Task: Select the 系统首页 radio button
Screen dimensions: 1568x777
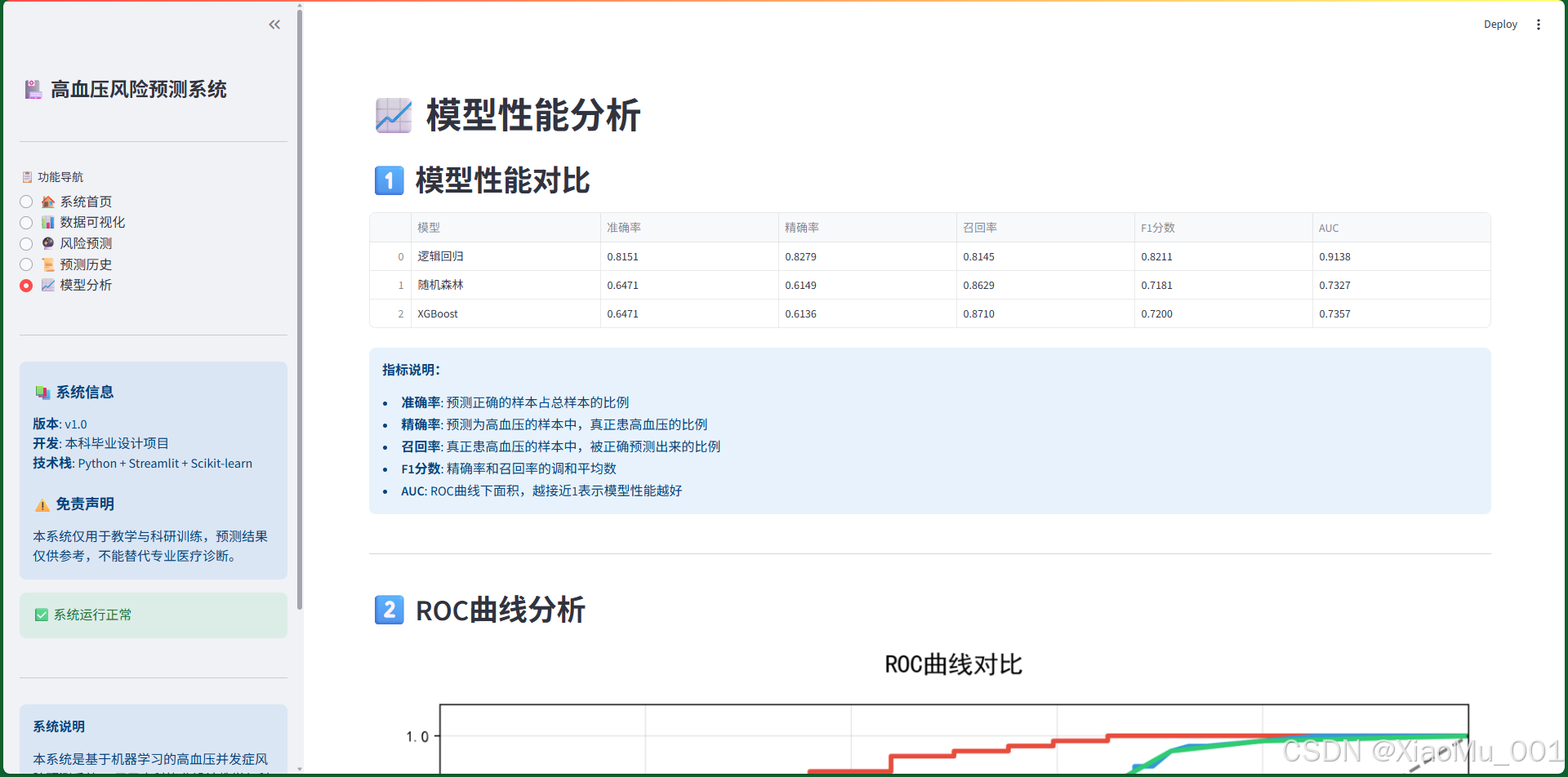Action: [x=26, y=202]
